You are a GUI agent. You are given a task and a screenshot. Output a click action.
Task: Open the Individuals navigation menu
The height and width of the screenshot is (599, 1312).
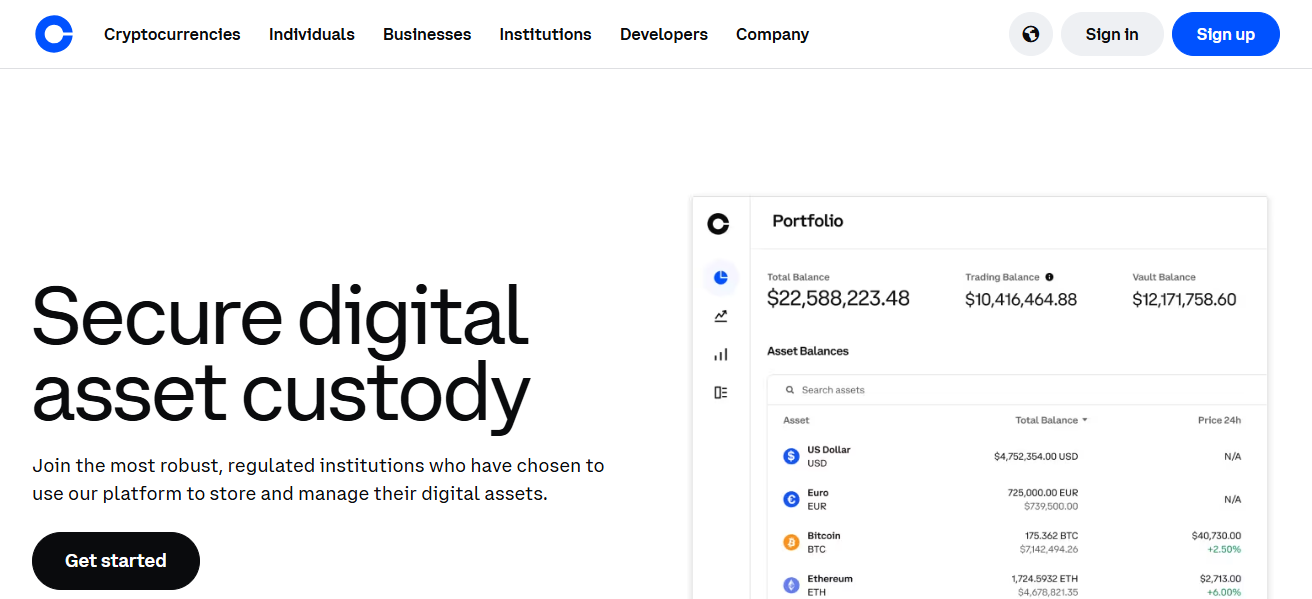pyautogui.click(x=311, y=33)
